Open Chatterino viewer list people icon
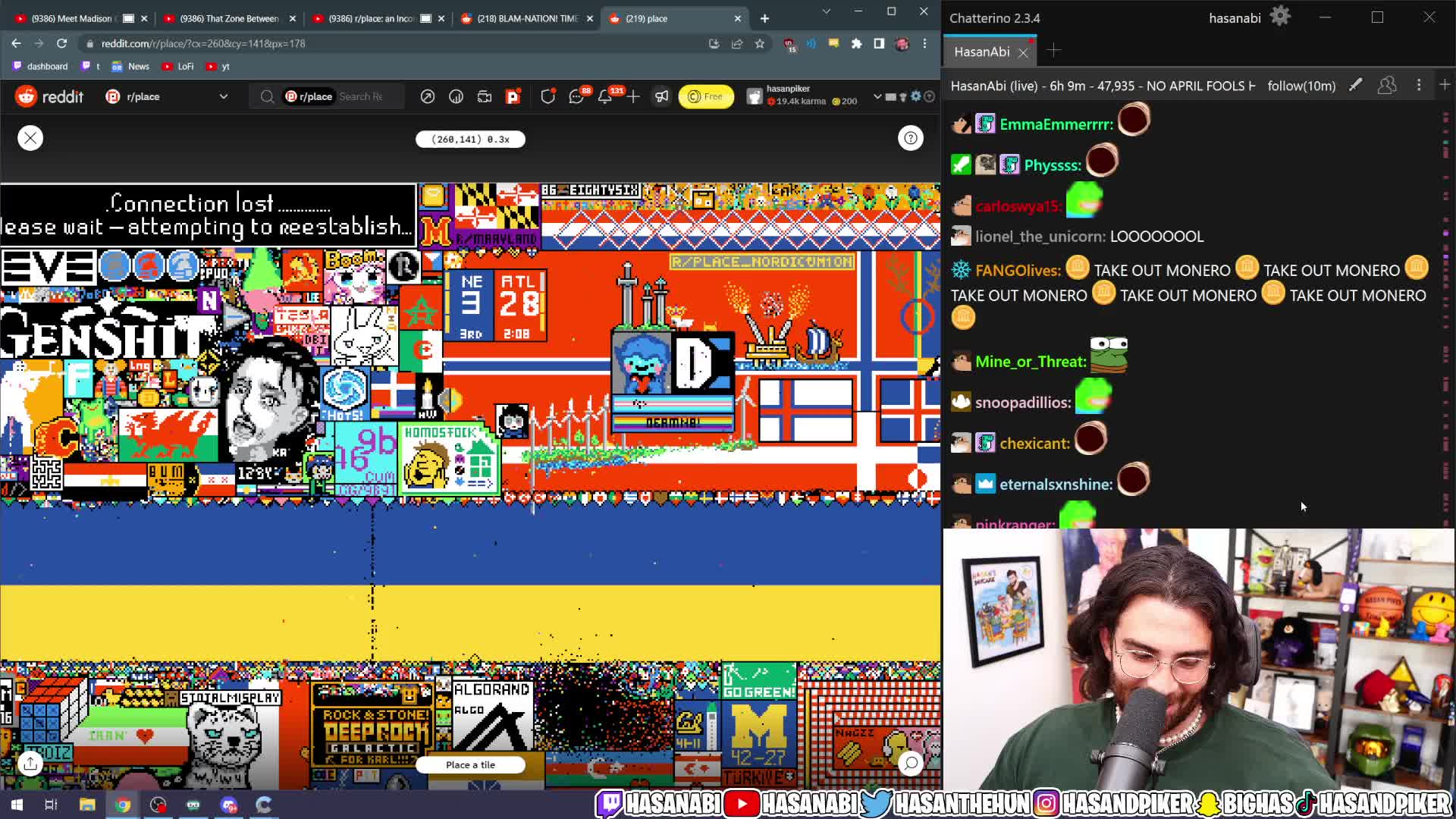This screenshot has width=1456, height=819. coord(1387,86)
